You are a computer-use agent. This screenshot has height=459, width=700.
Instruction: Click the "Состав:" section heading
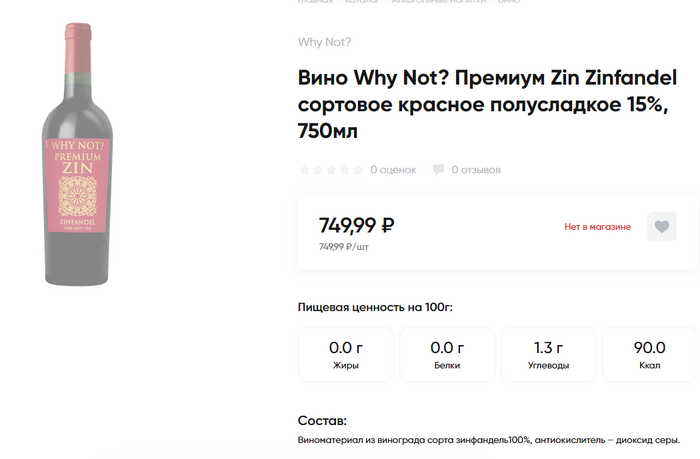coord(322,421)
